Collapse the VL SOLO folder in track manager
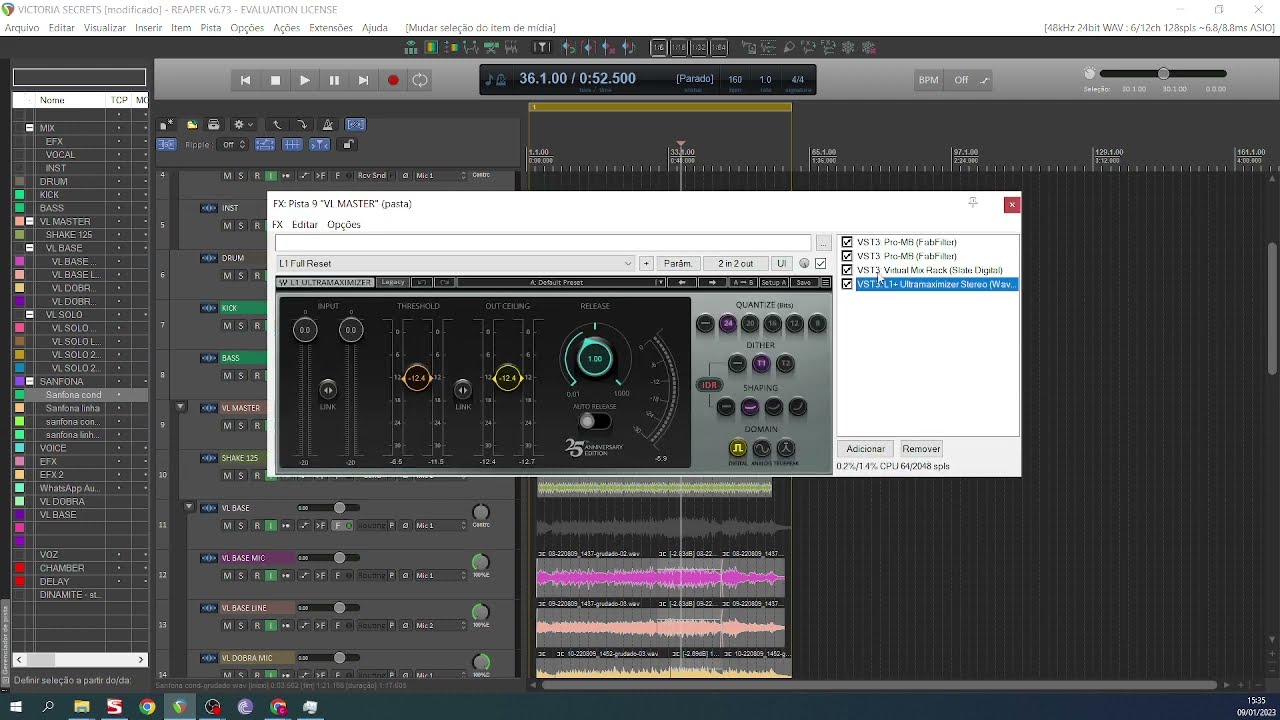 (29, 315)
